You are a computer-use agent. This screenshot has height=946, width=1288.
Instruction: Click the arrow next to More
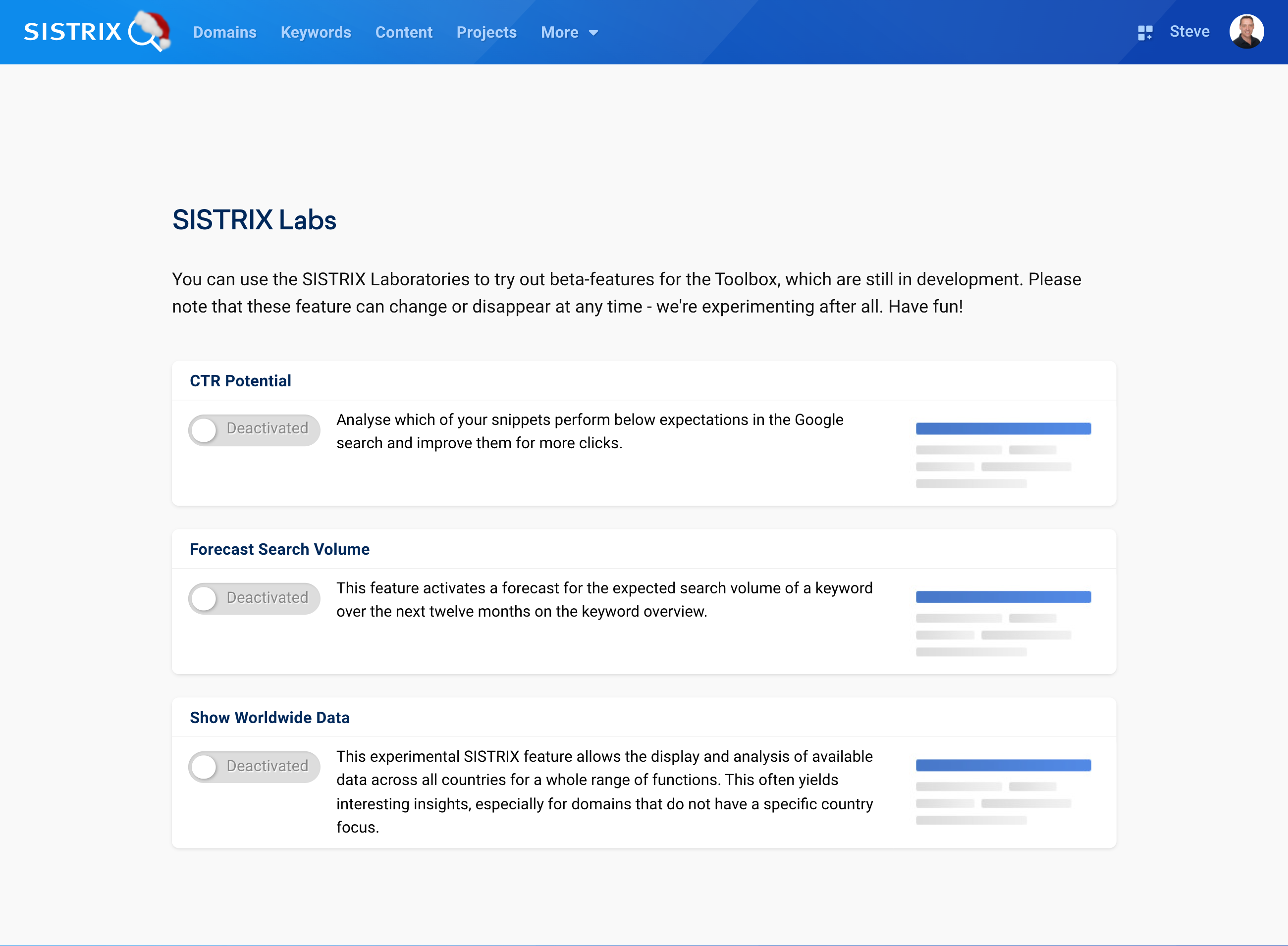pos(593,33)
